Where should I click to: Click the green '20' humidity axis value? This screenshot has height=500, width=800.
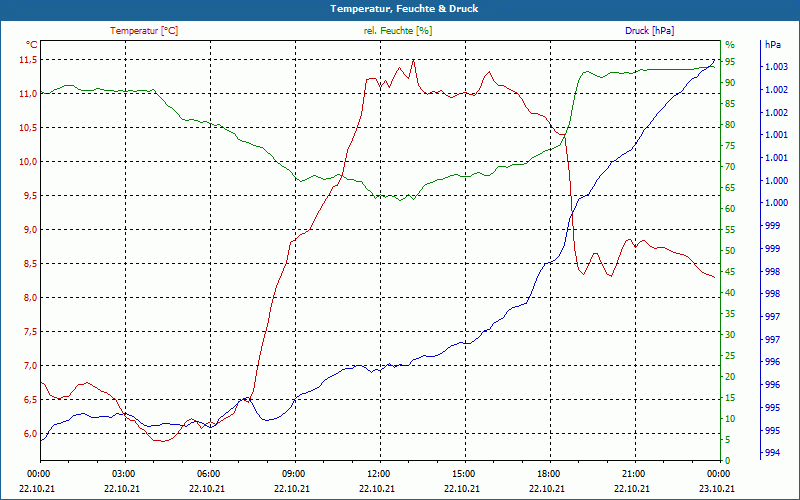tap(730, 377)
